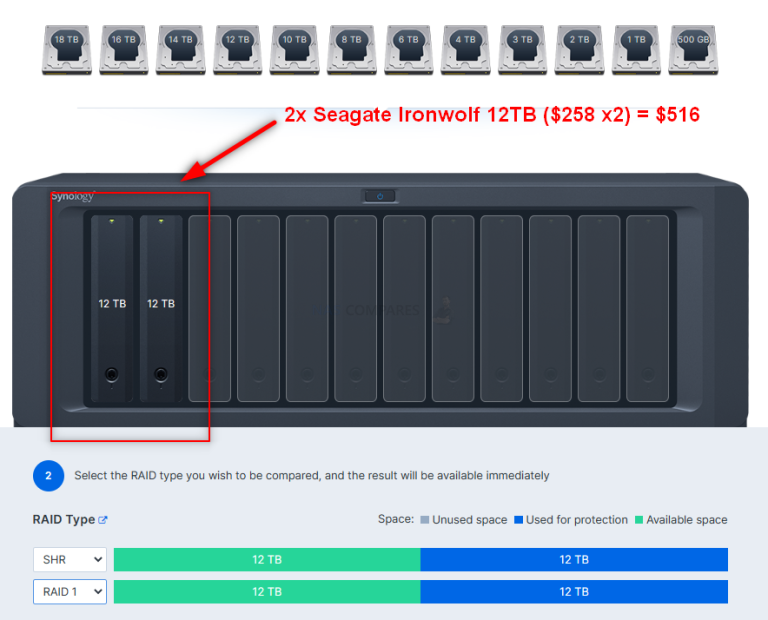Click the green SHR available space bar

[267, 560]
